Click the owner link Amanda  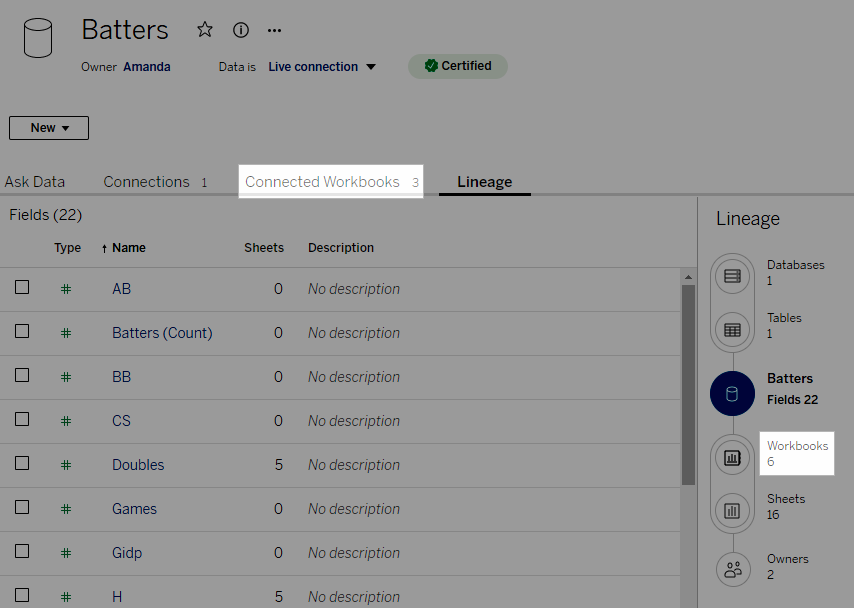[x=146, y=67]
